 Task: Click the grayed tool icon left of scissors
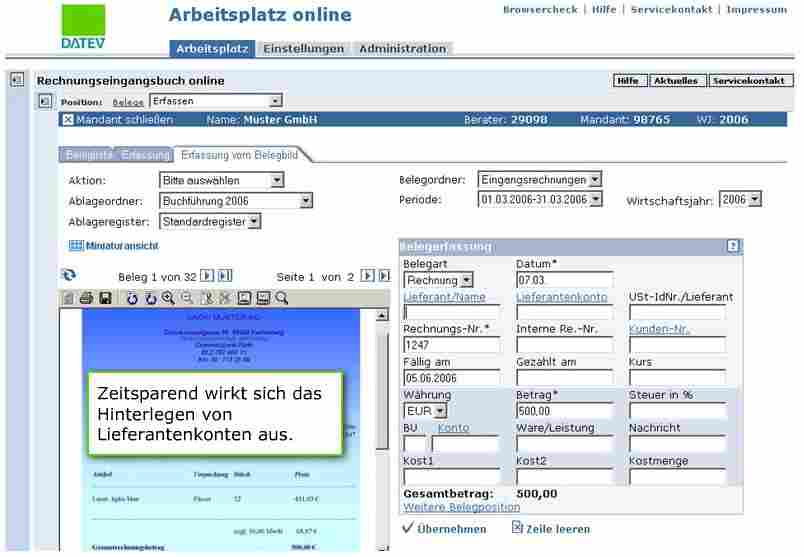[207, 298]
